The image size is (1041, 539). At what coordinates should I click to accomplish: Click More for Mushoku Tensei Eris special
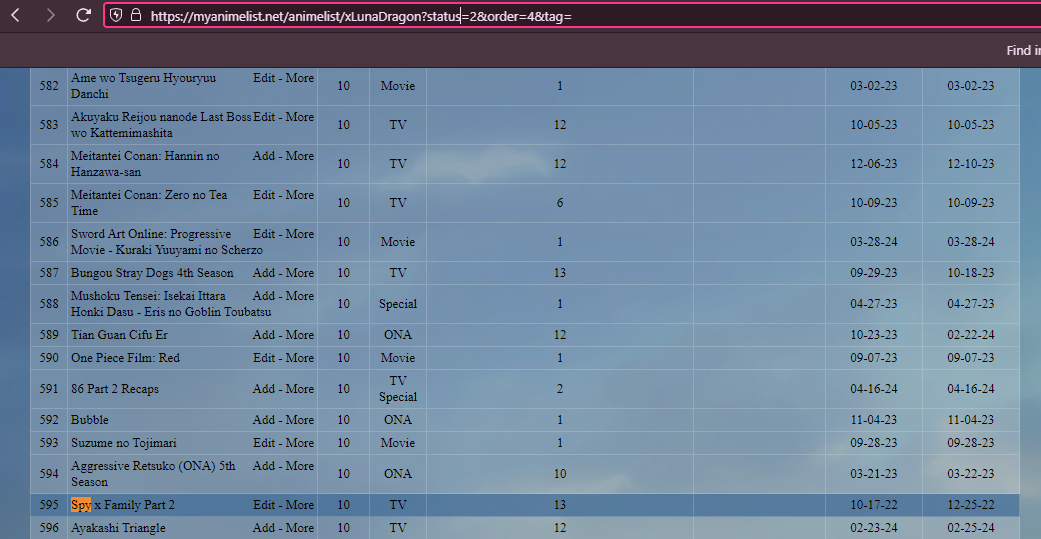click(299, 296)
